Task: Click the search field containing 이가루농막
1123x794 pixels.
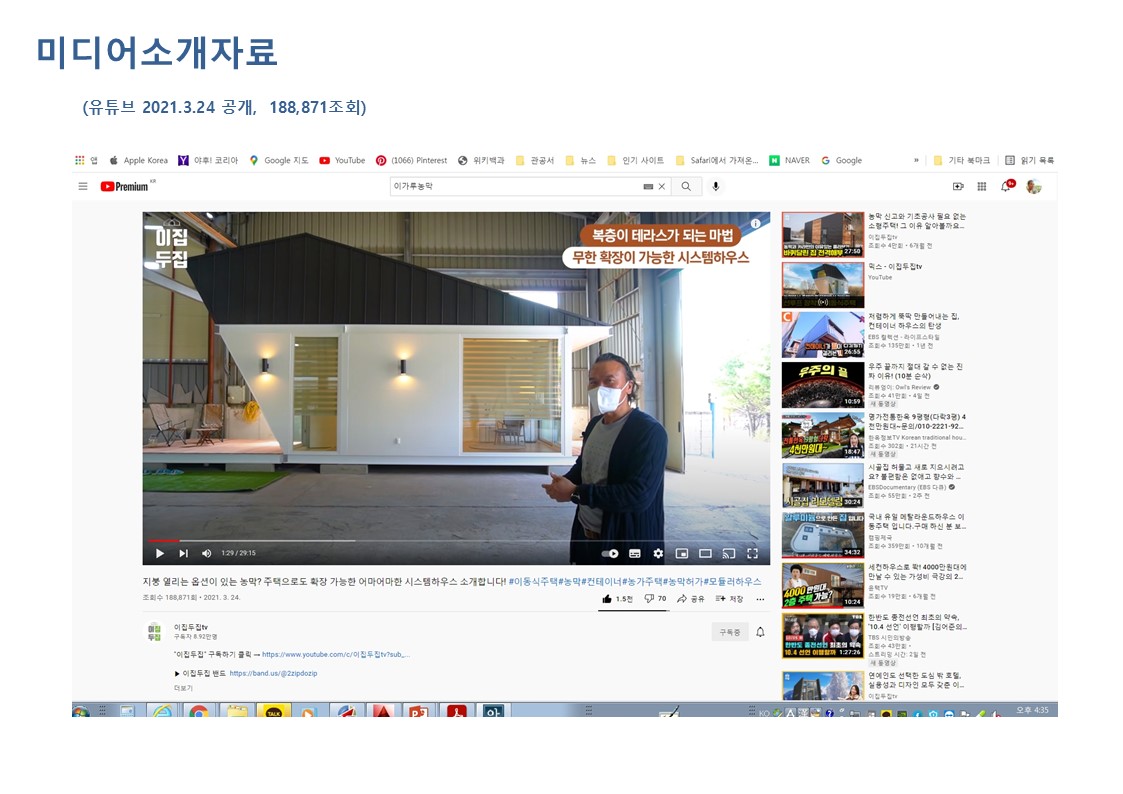Action: point(515,186)
